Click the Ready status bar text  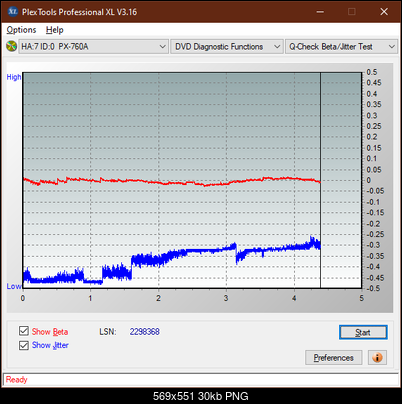pos(17,380)
